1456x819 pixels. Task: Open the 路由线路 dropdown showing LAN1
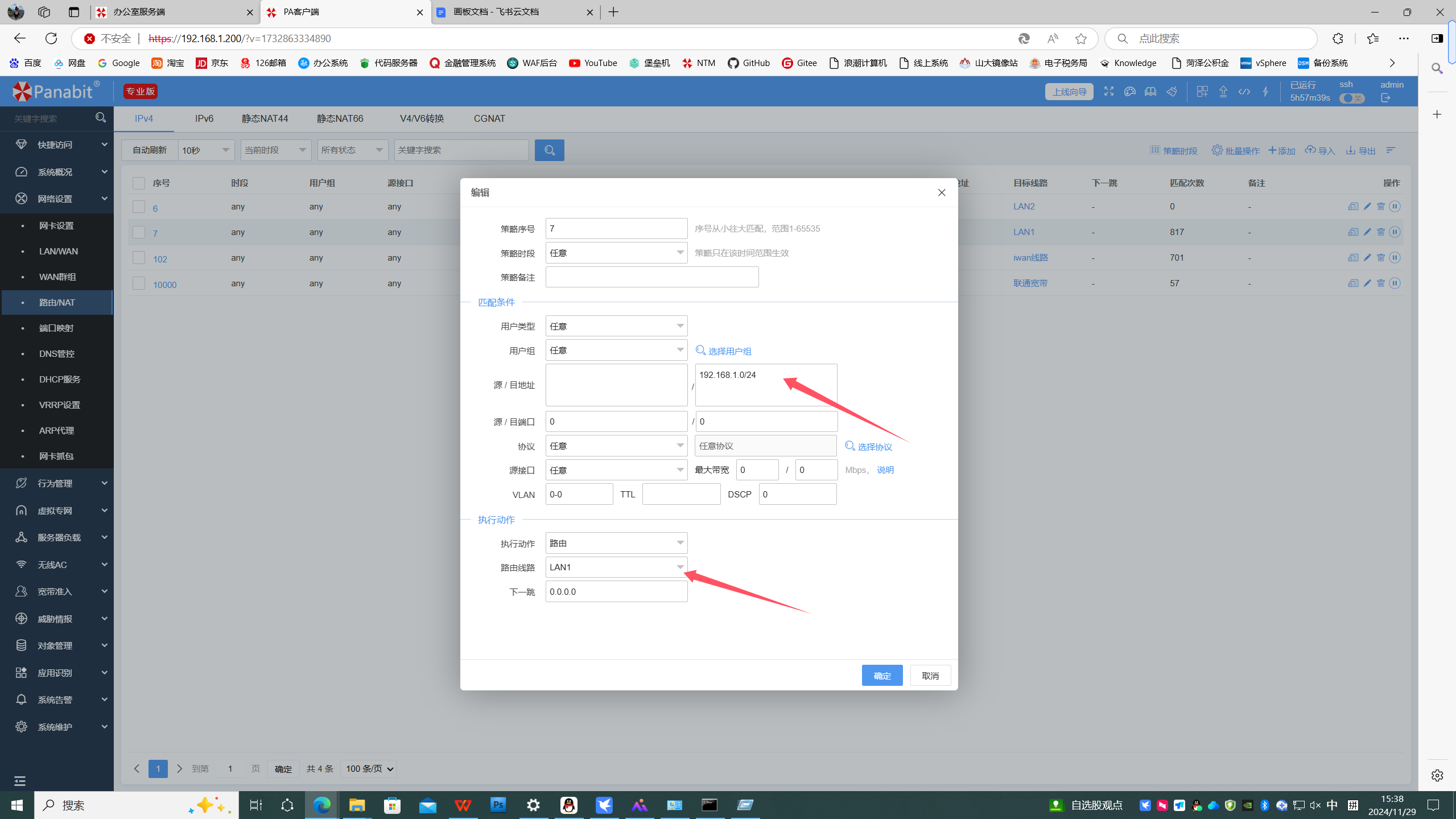[616, 567]
